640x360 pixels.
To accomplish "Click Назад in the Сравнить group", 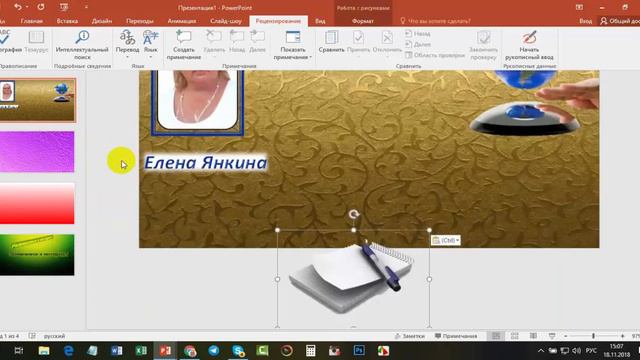I will [418, 33].
